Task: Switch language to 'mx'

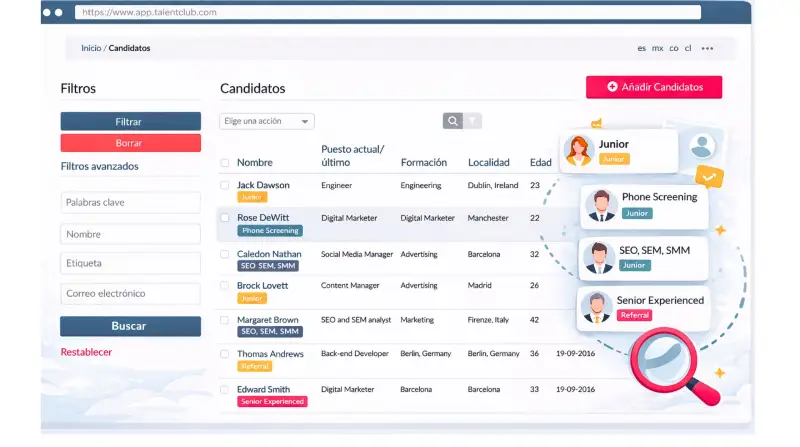Action: (x=657, y=48)
